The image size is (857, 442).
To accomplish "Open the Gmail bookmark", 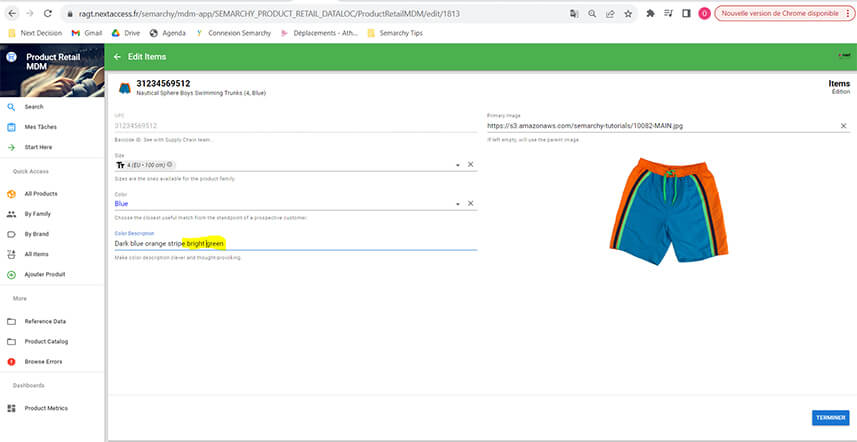I will point(87,33).
